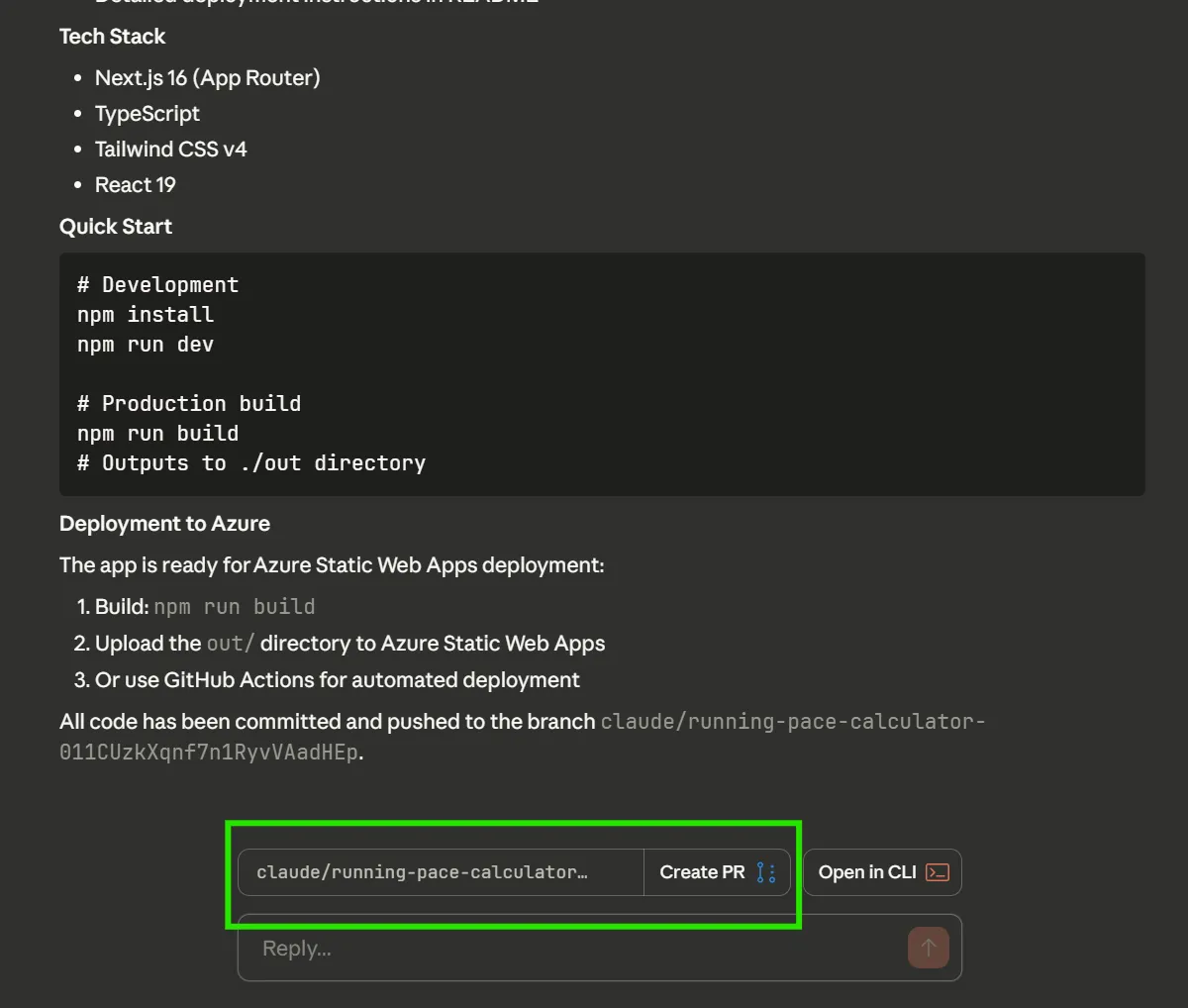
Task: Click the pull request icon beside Create PR
Action: tap(766, 872)
